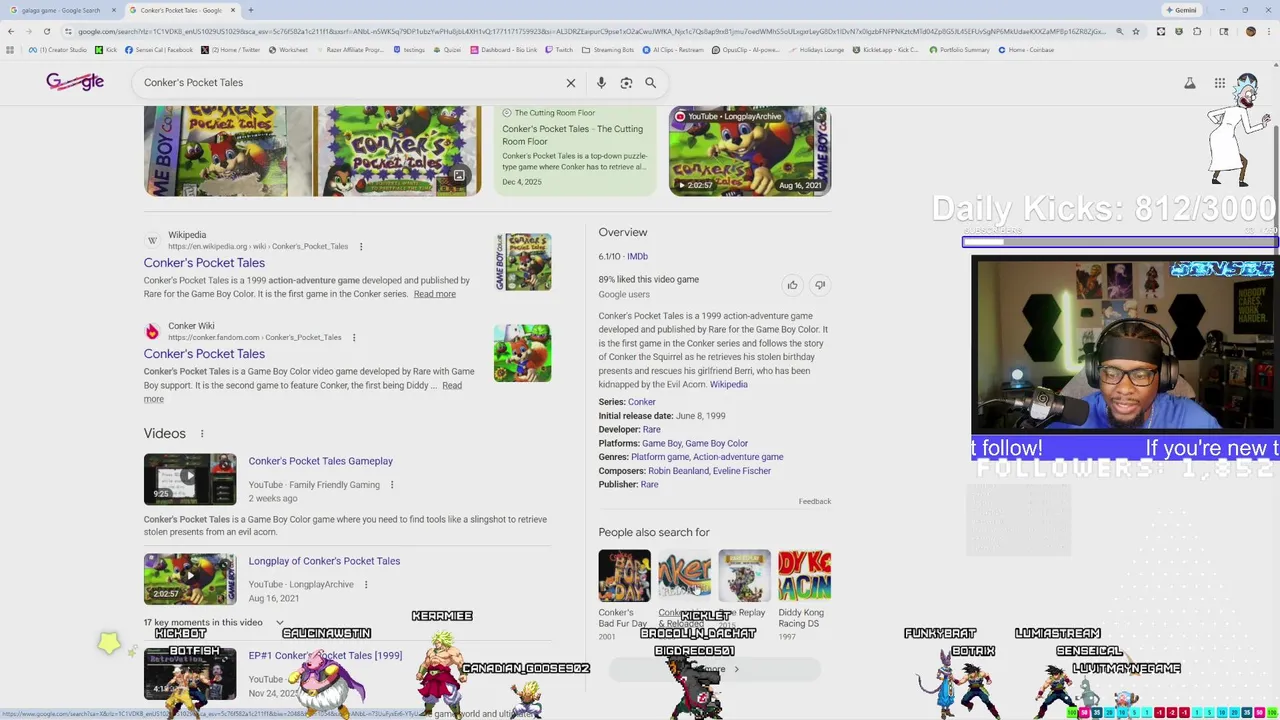Open the Game Boy Color platform link

717,444
